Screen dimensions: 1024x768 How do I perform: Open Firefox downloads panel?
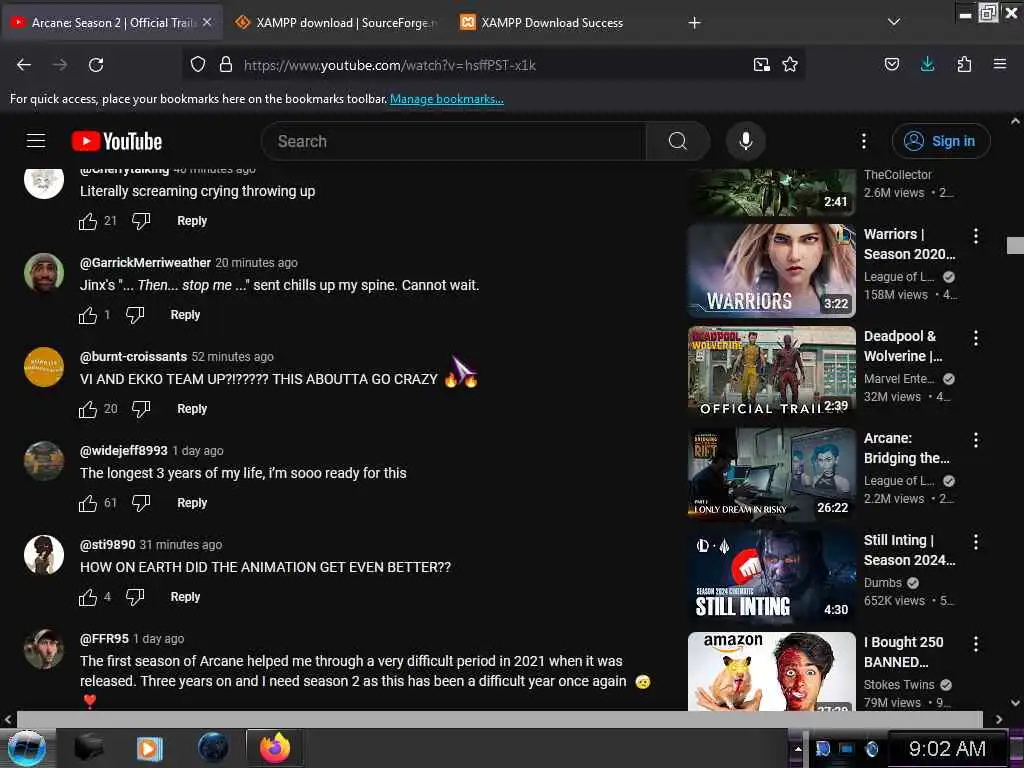click(927, 64)
